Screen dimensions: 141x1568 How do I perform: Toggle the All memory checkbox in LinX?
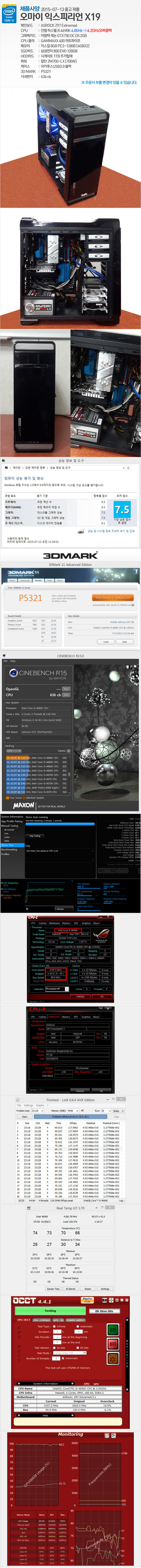pos(82,1111)
